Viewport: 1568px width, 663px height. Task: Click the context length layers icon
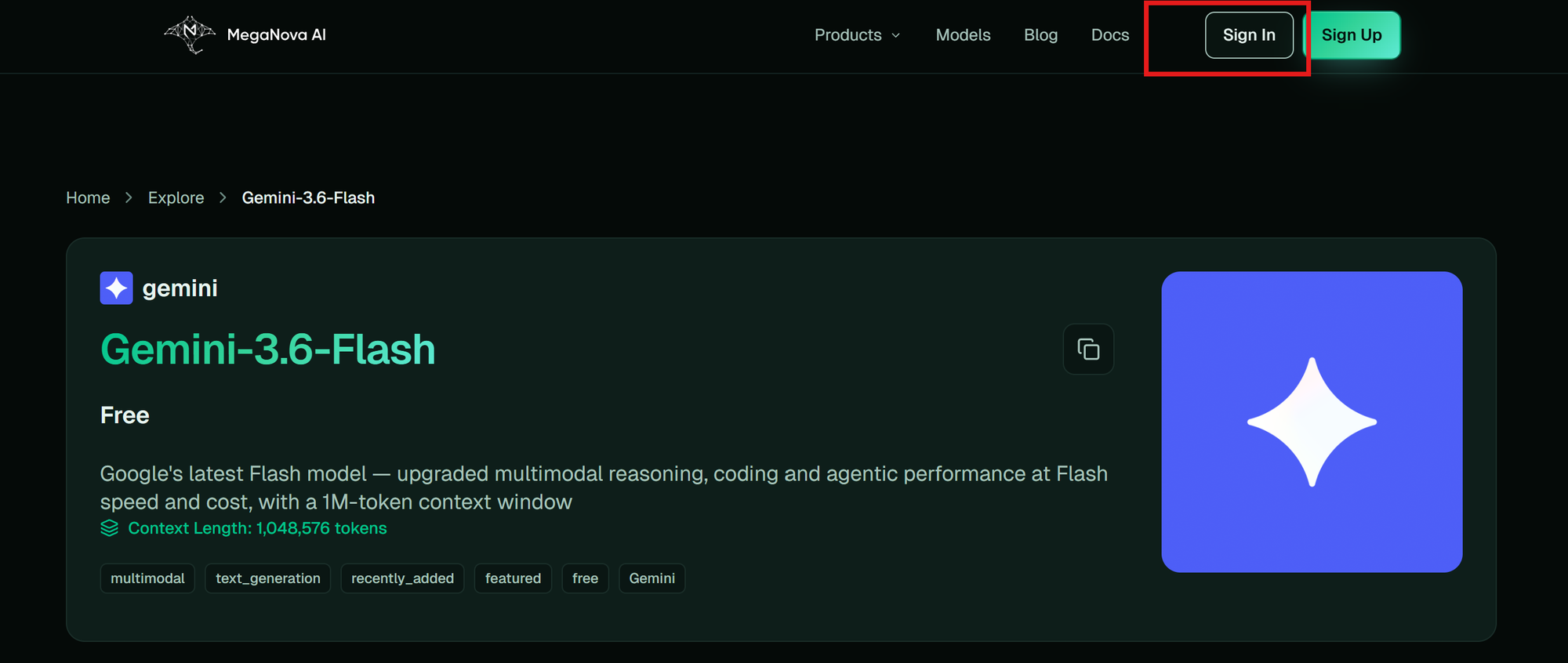click(110, 528)
